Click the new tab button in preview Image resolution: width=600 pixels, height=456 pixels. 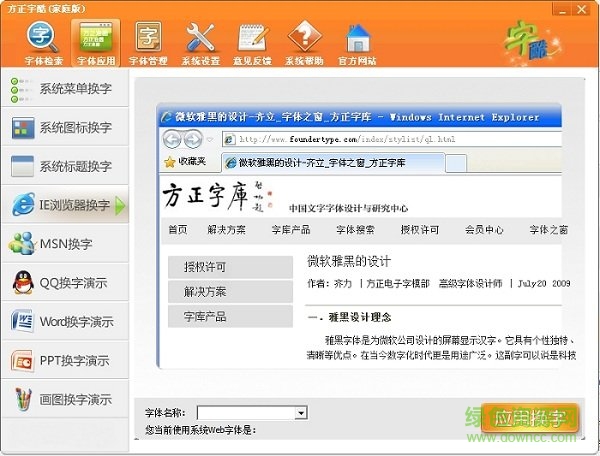coord(456,163)
